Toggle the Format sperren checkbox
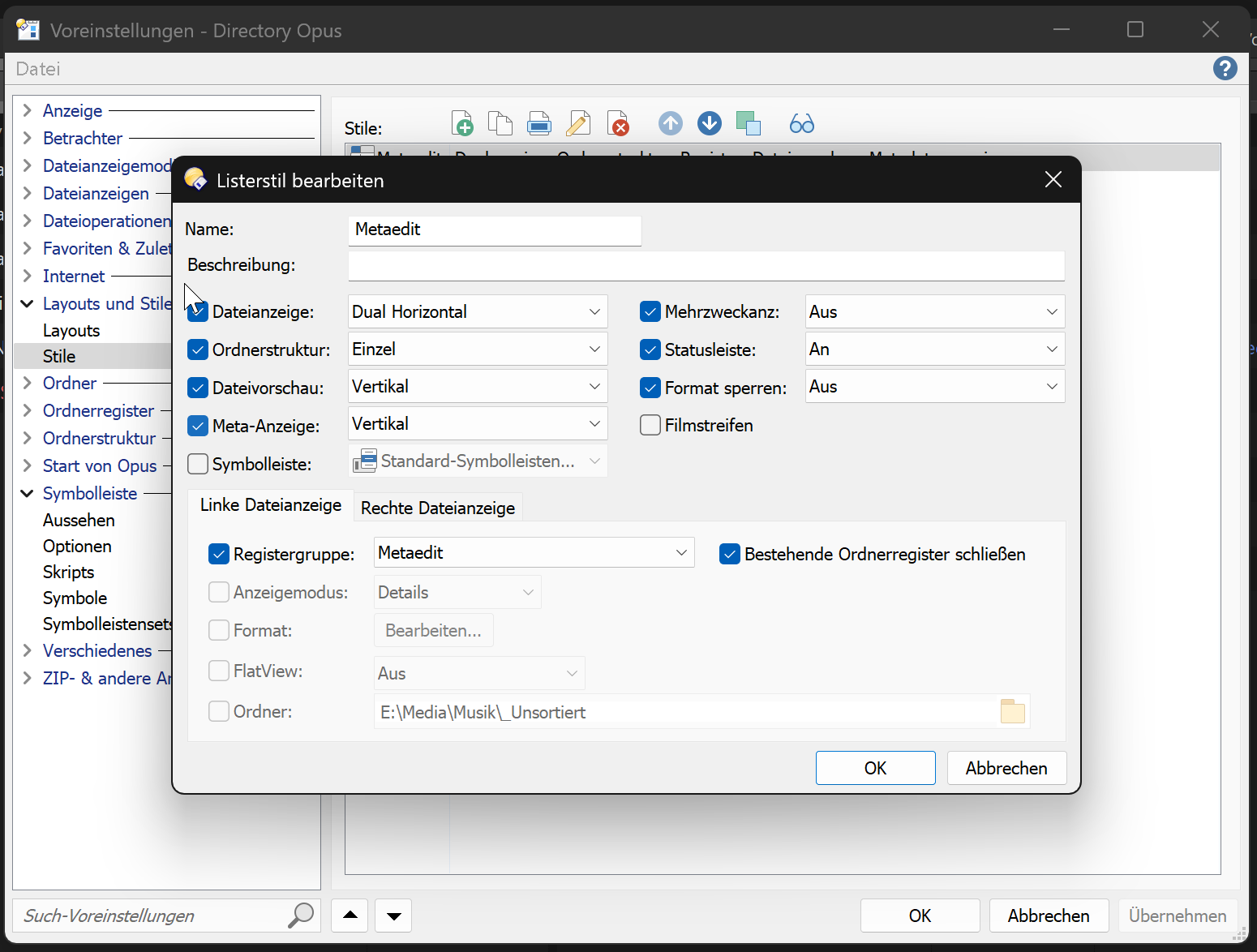1257x952 pixels. point(650,388)
